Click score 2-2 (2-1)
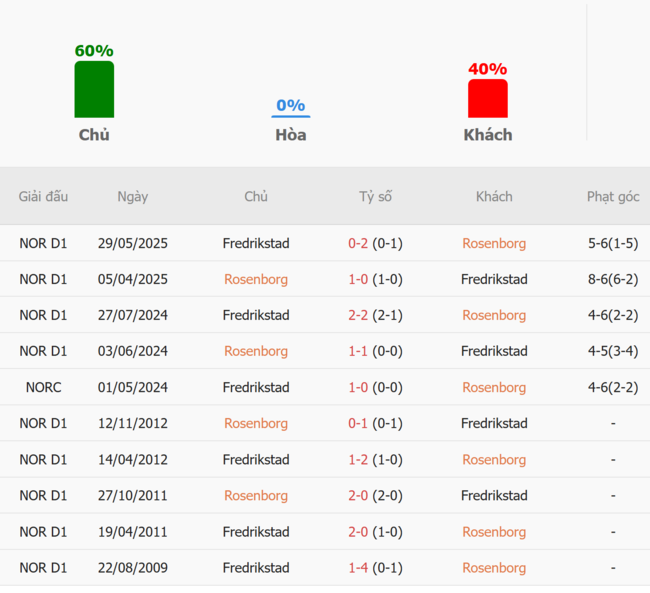Screen dimensions: 650x593 (x=375, y=315)
